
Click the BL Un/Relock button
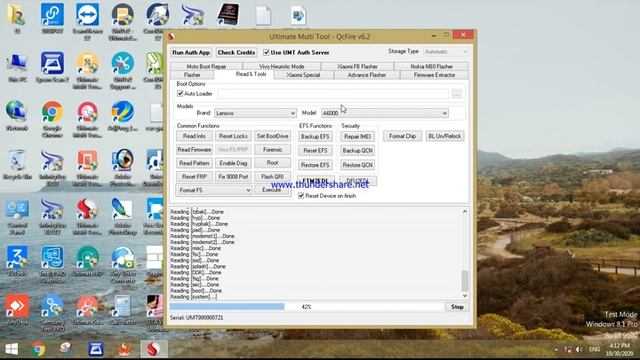coord(444,136)
